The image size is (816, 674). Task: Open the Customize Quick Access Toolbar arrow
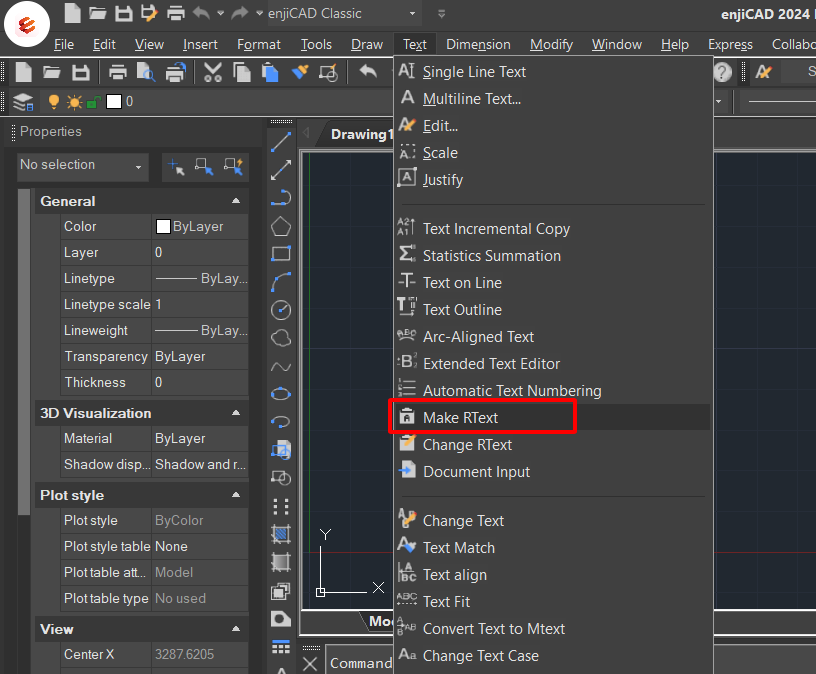point(441,14)
